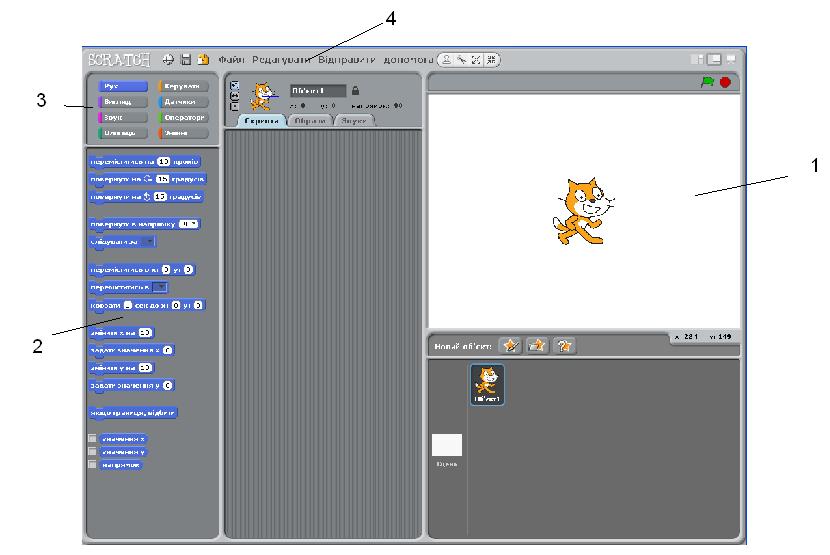Click value field in 'задати значення x' block

coord(167,350)
